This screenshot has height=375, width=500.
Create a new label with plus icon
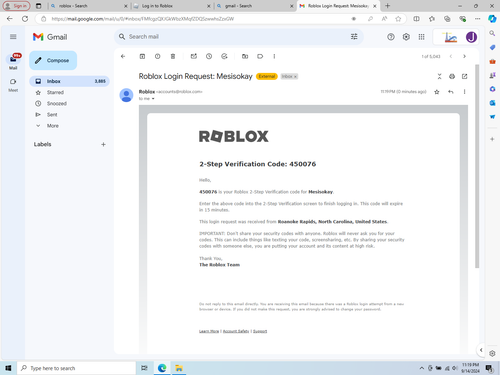click(103, 144)
